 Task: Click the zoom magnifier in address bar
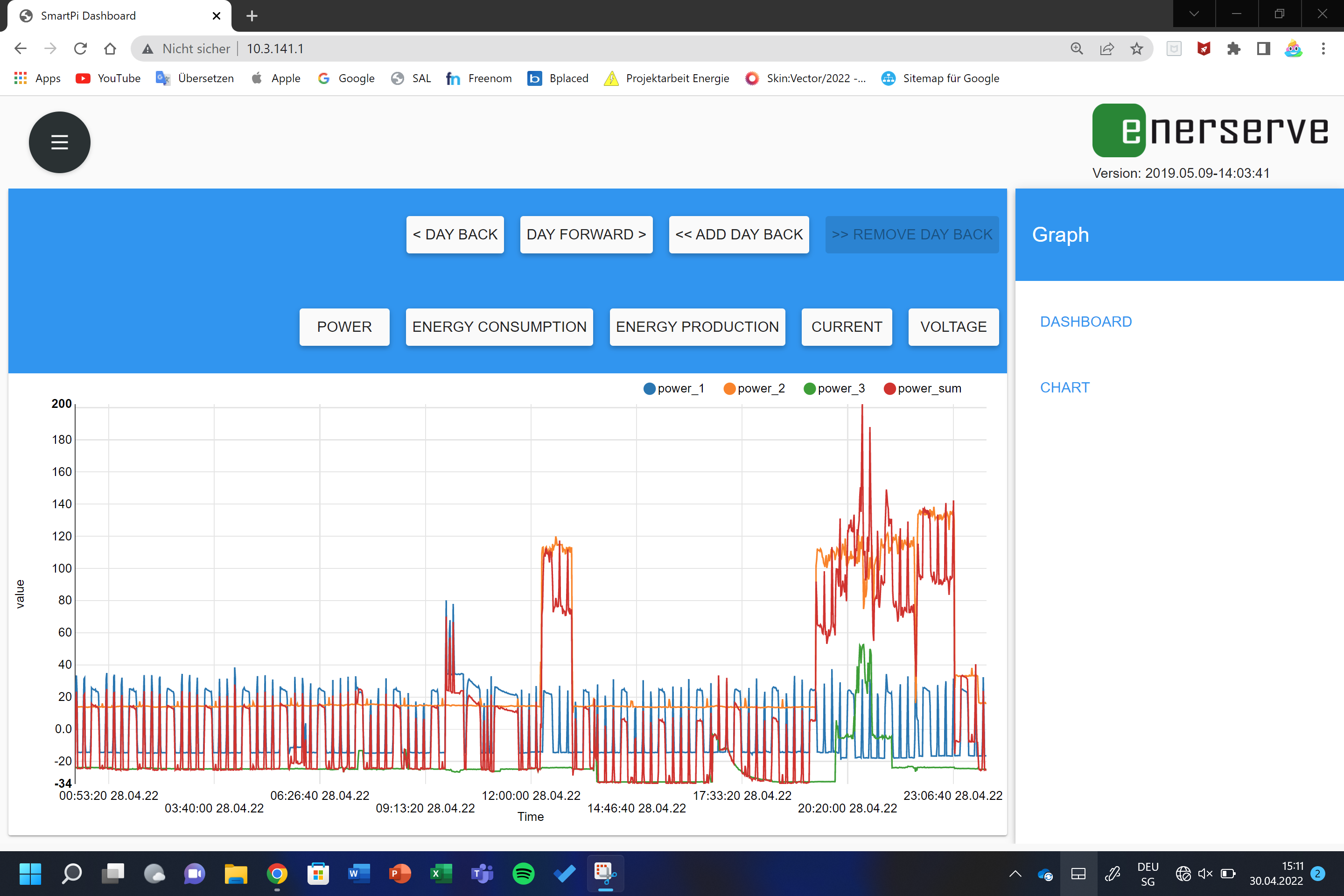pos(1077,49)
